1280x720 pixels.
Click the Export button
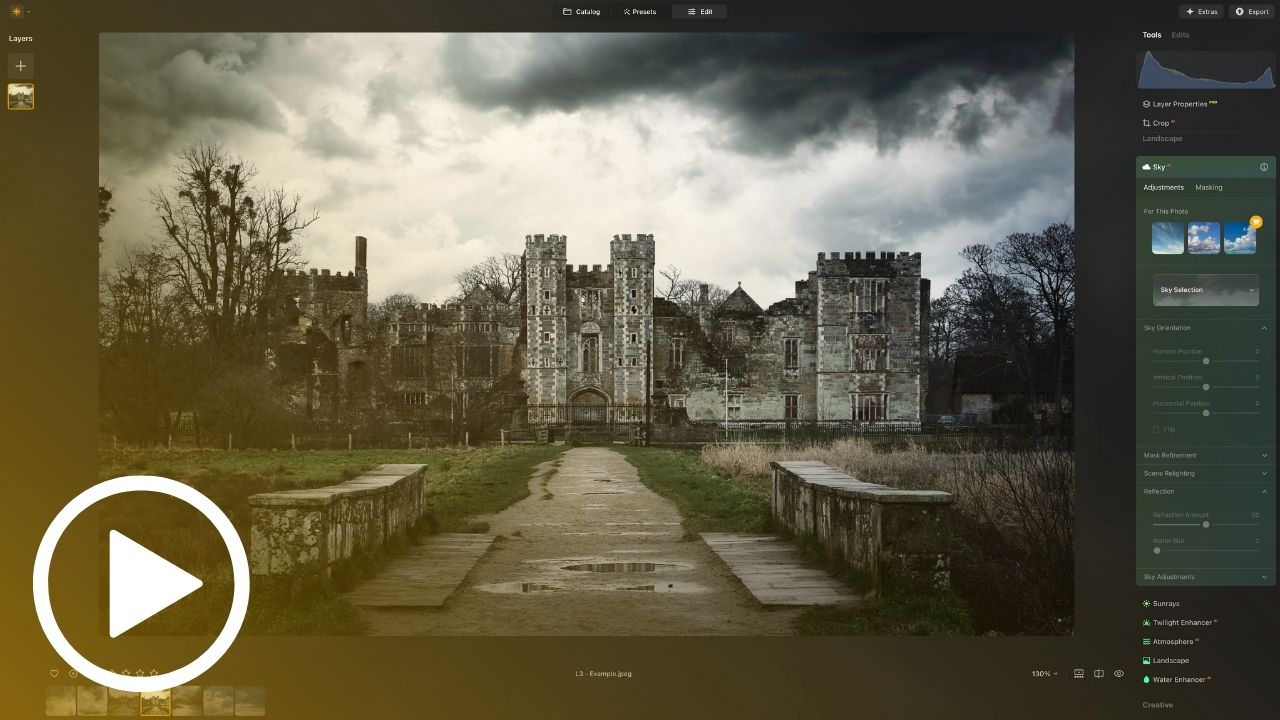coord(1252,12)
